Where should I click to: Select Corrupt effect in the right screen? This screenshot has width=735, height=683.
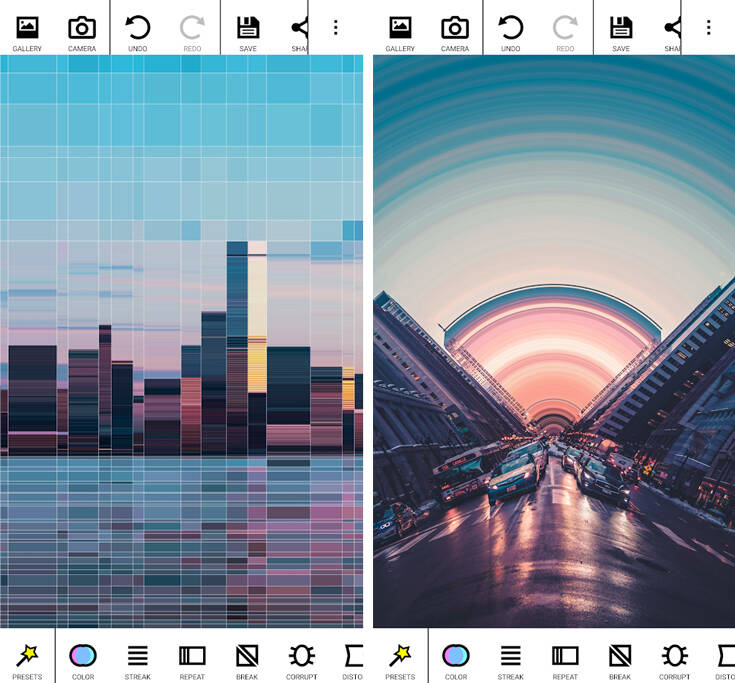[x=674, y=660]
